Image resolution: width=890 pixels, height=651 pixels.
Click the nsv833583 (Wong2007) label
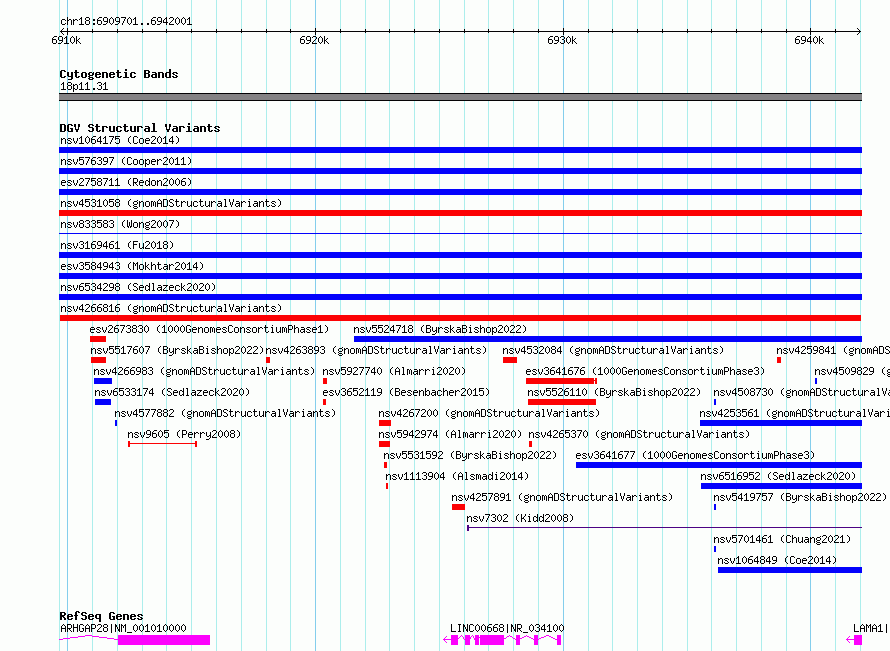(120, 224)
